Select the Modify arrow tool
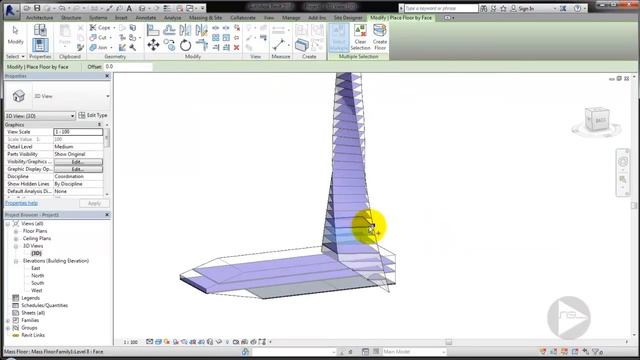The height and width of the screenshot is (360, 640). (16, 35)
